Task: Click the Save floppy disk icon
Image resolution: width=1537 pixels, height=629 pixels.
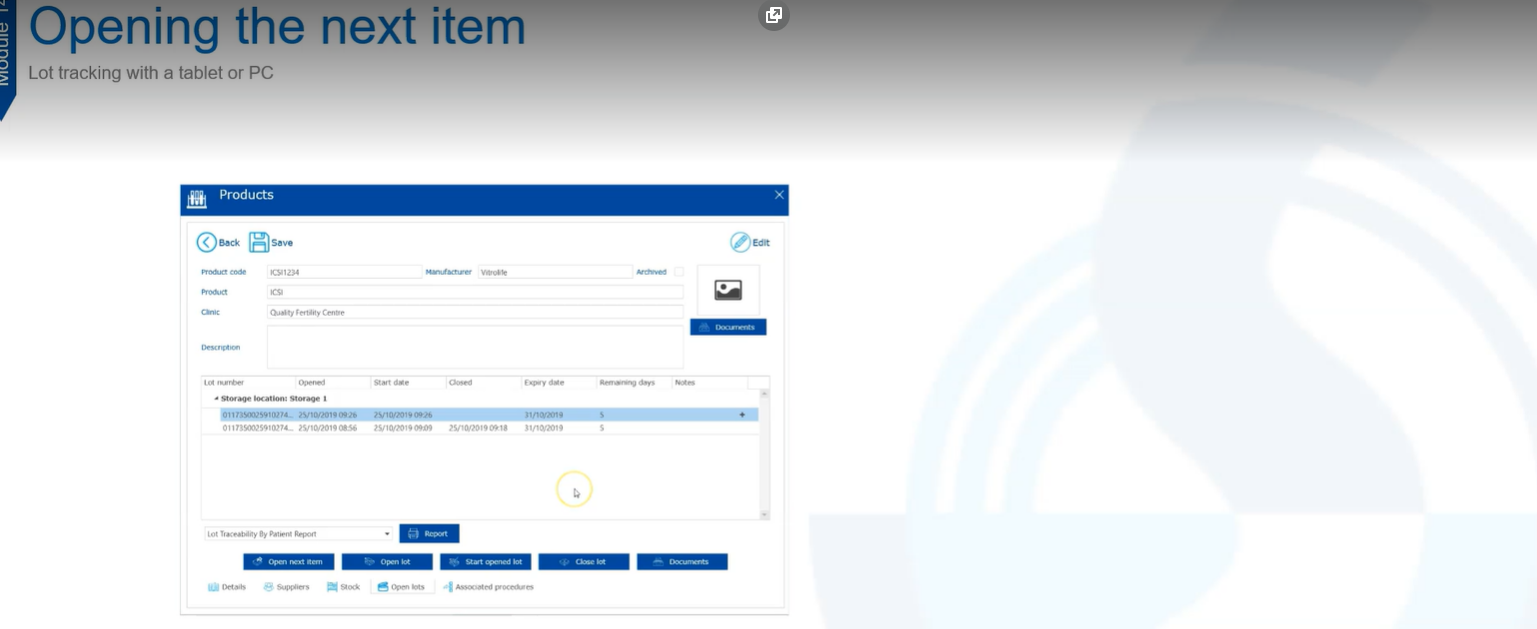Action: (x=259, y=242)
